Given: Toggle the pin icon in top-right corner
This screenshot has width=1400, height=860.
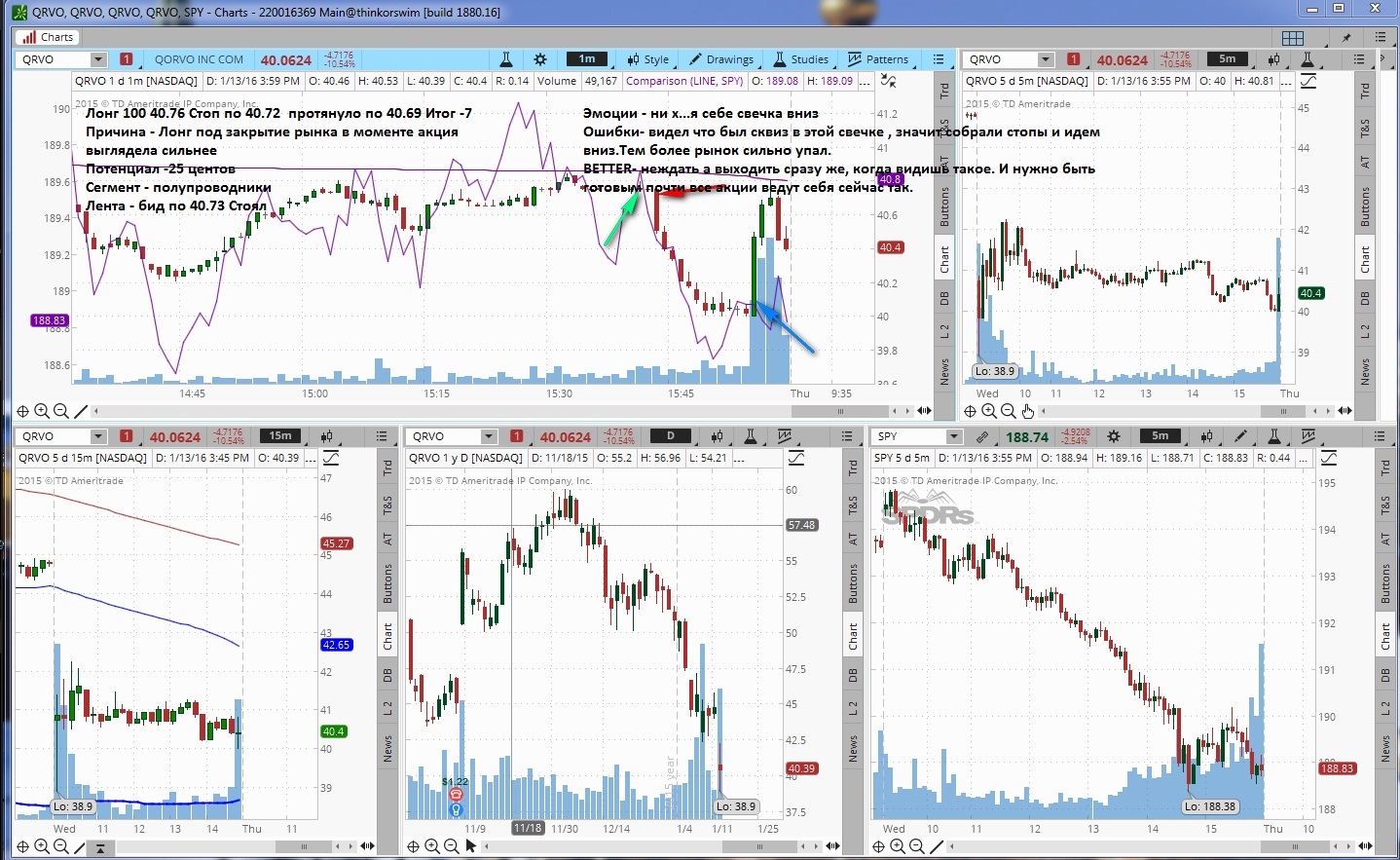Looking at the screenshot, I should tap(1347, 37).
